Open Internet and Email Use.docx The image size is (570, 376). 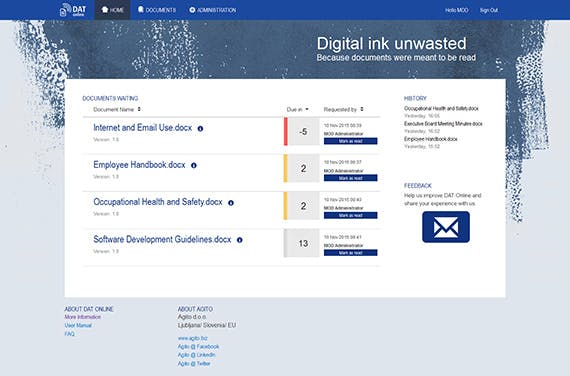(x=142, y=128)
